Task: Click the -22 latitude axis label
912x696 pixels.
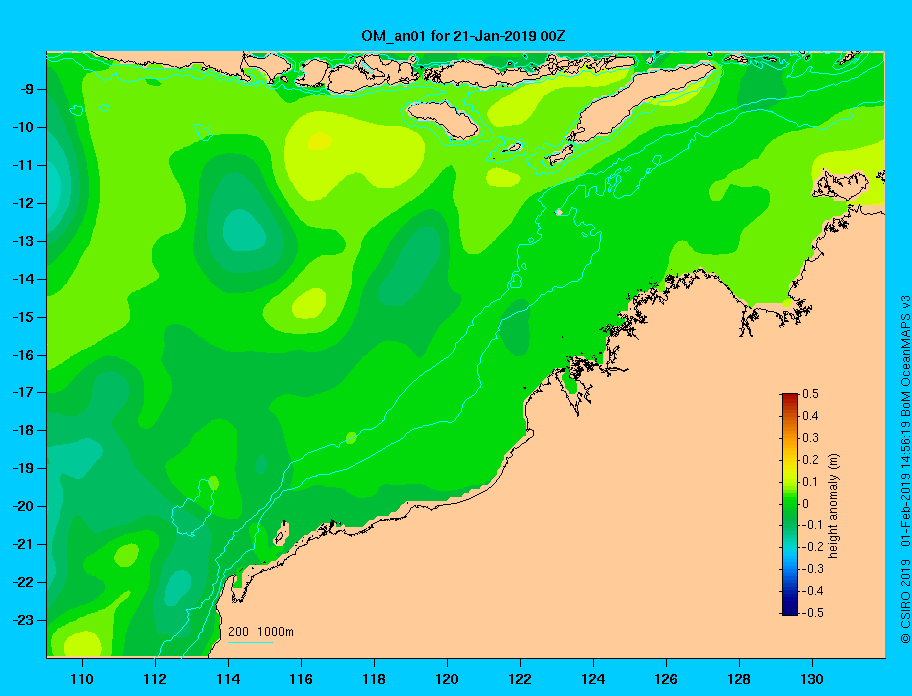Action: [24, 582]
